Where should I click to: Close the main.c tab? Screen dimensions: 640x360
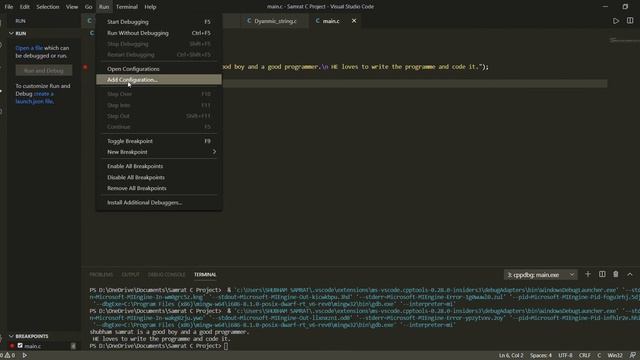pyautogui.click(x=354, y=21)
